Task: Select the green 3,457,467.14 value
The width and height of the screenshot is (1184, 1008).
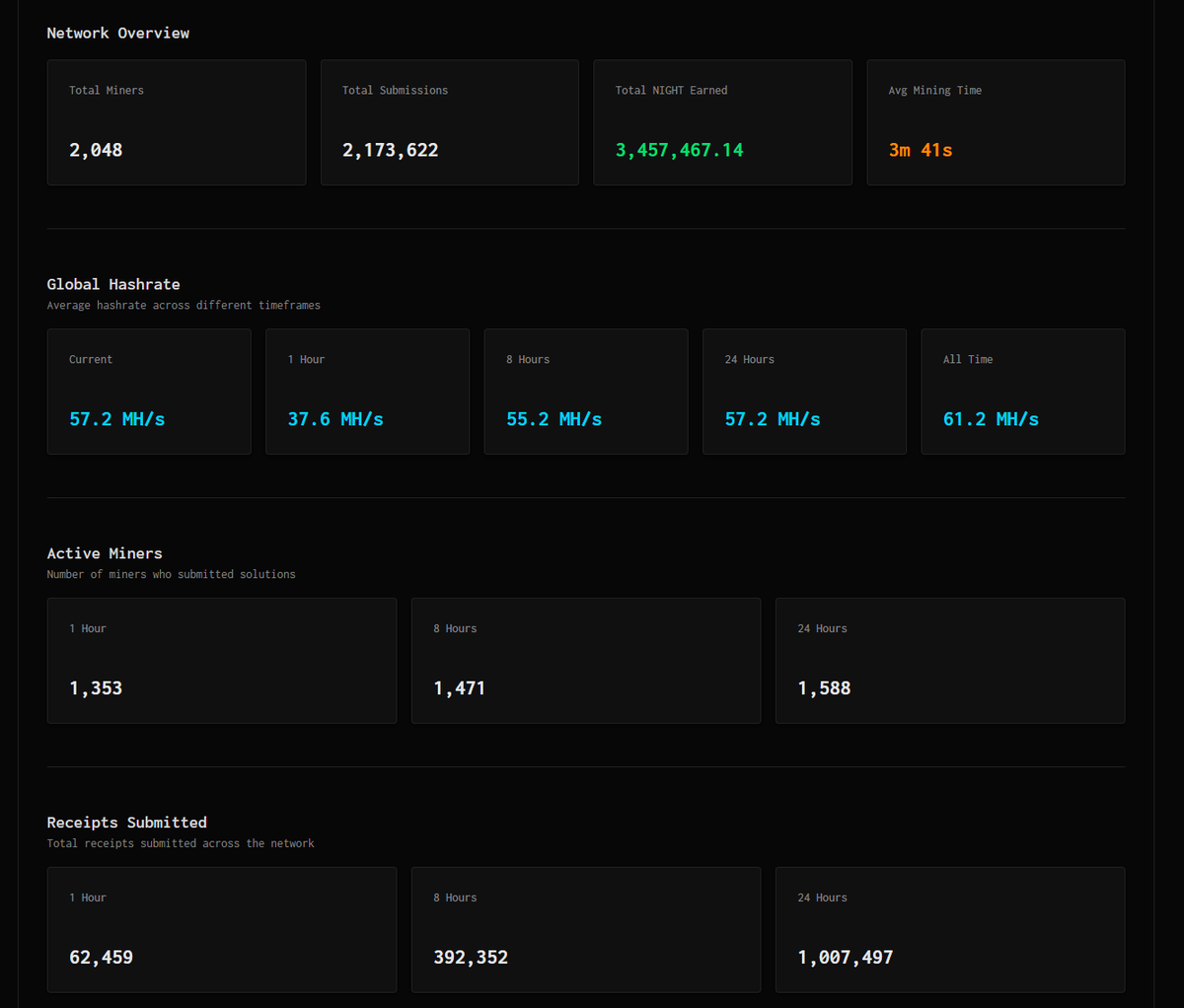Action: pos(680,150)
